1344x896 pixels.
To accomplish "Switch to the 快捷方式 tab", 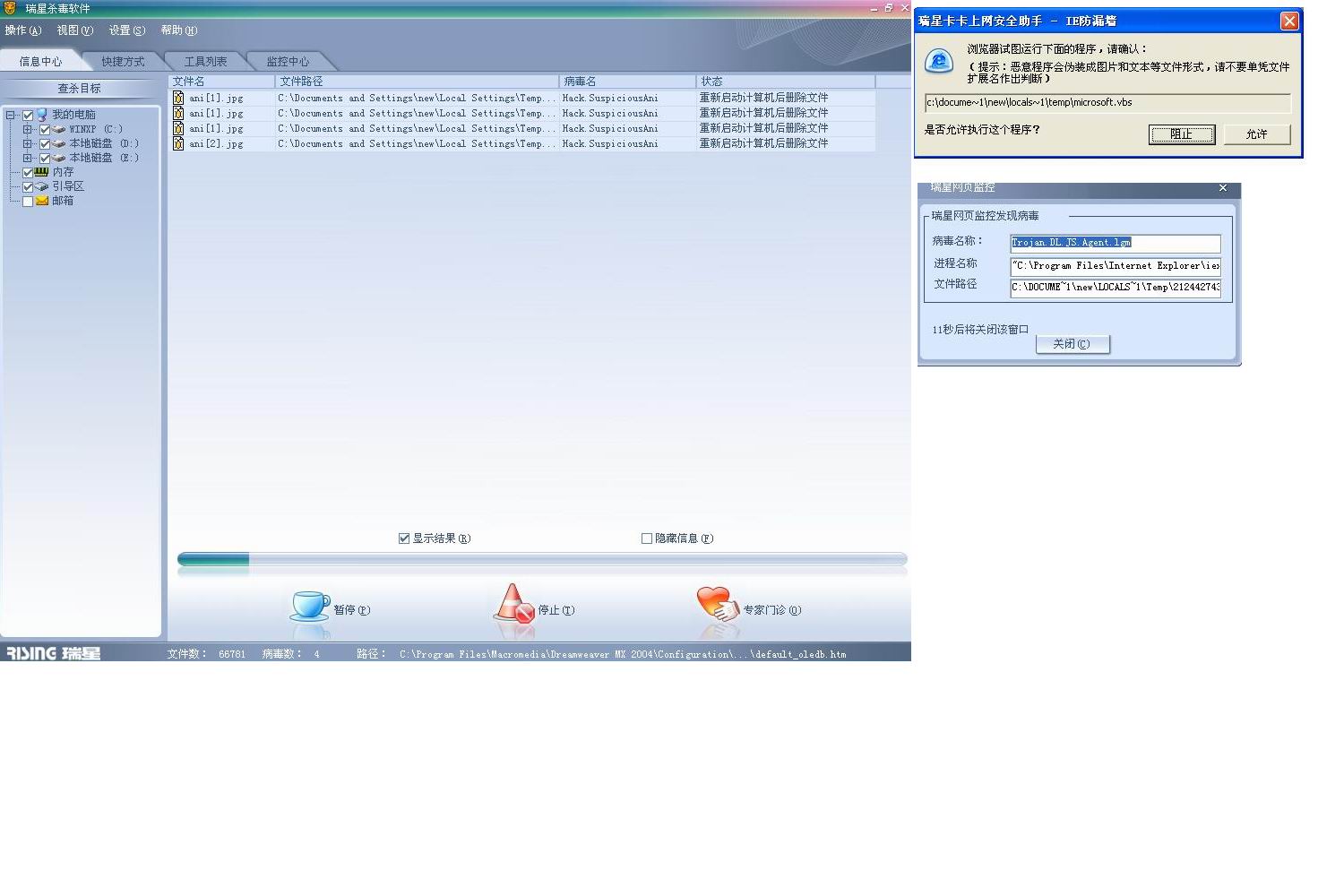I will pos(124,62).
